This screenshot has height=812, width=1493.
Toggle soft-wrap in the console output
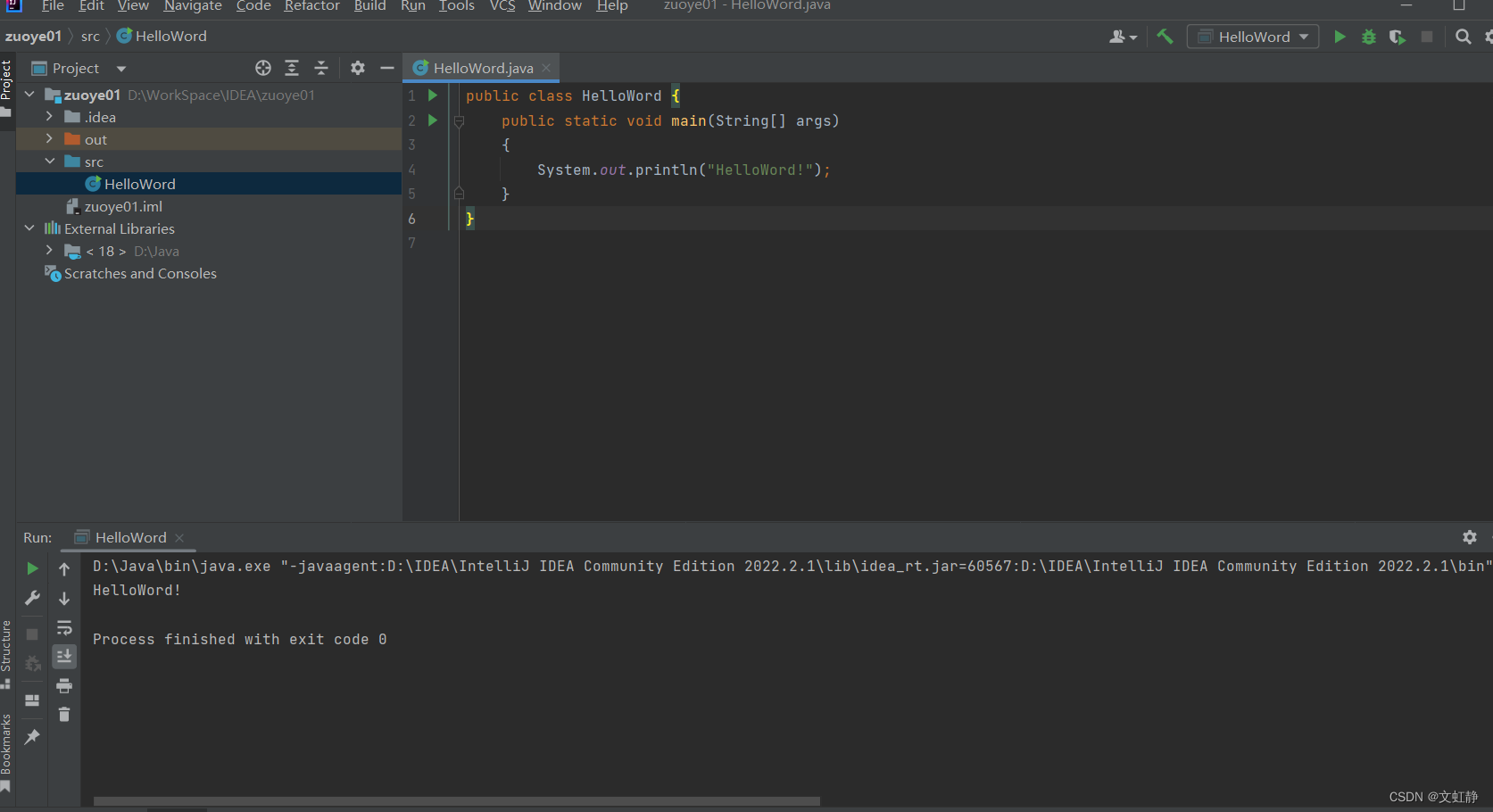[63, 627]
